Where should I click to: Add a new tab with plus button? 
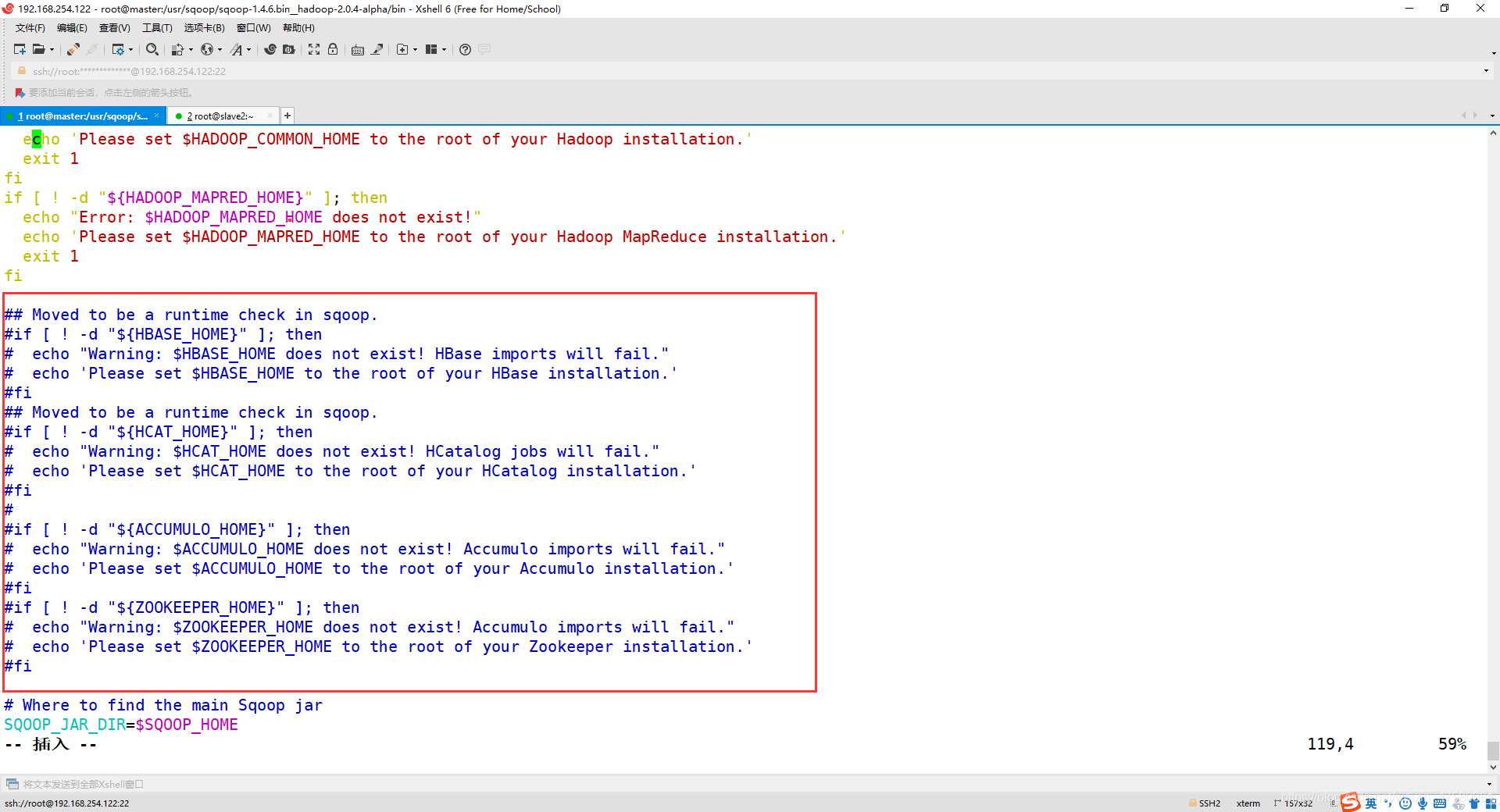coord(287,116)
